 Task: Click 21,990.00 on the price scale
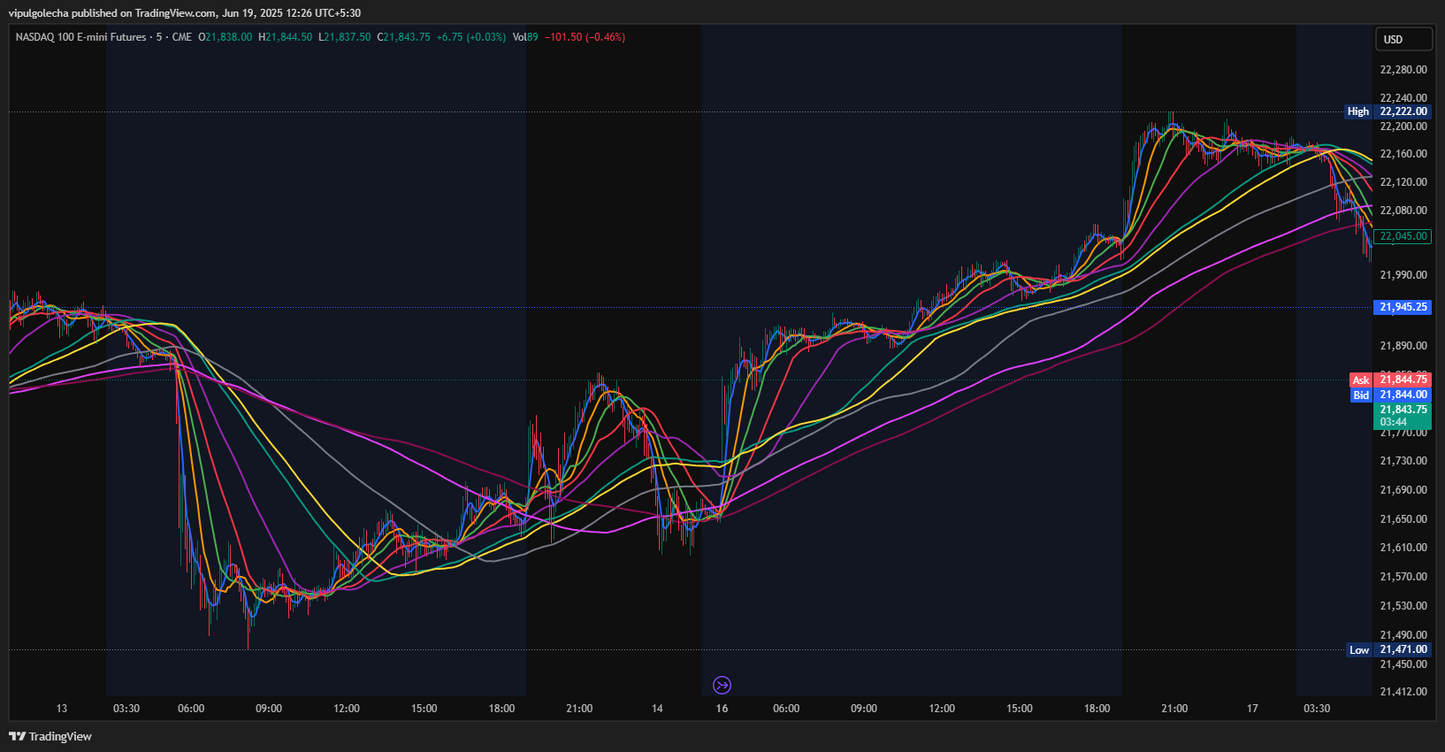[x=1402, y=274]
